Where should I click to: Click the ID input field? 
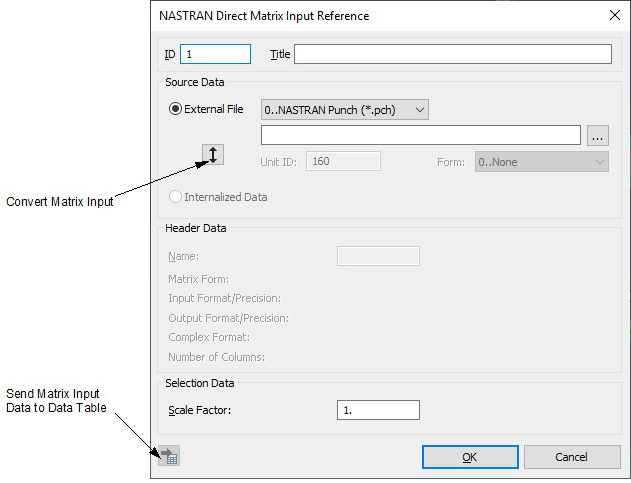click(215, 54)
